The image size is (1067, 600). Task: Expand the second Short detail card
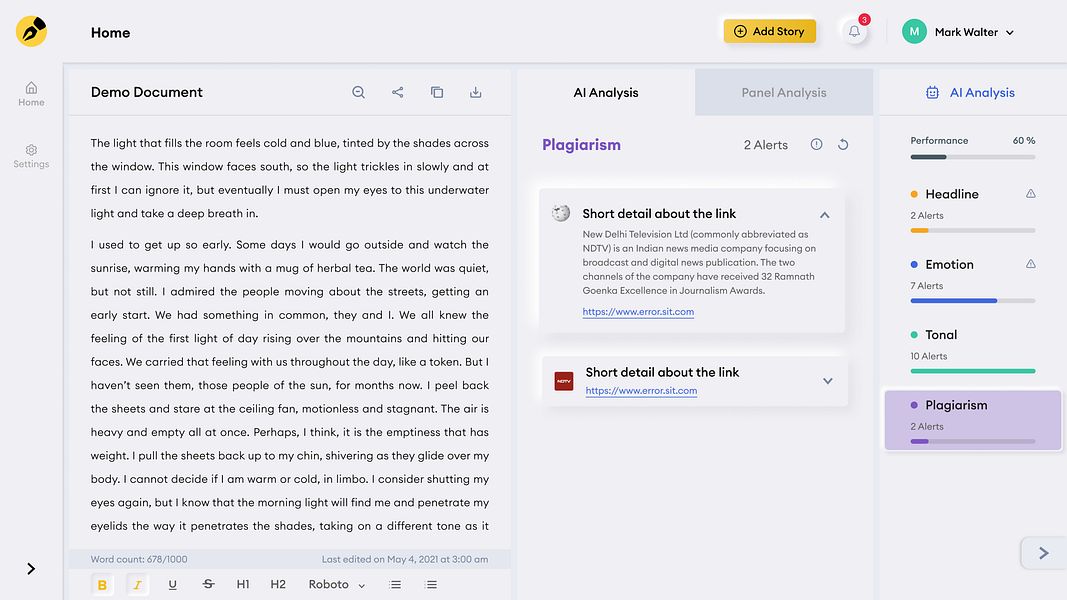coord(827,381)
